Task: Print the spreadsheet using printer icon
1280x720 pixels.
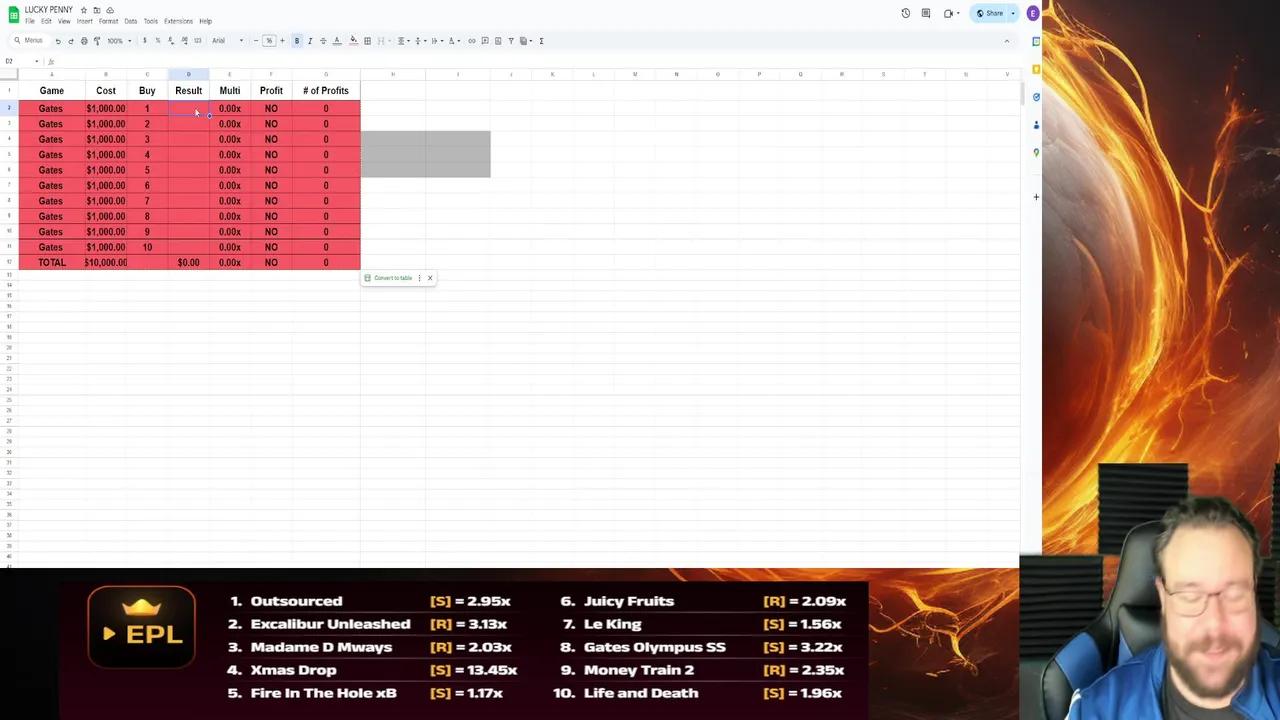Action: click(84, 41)
